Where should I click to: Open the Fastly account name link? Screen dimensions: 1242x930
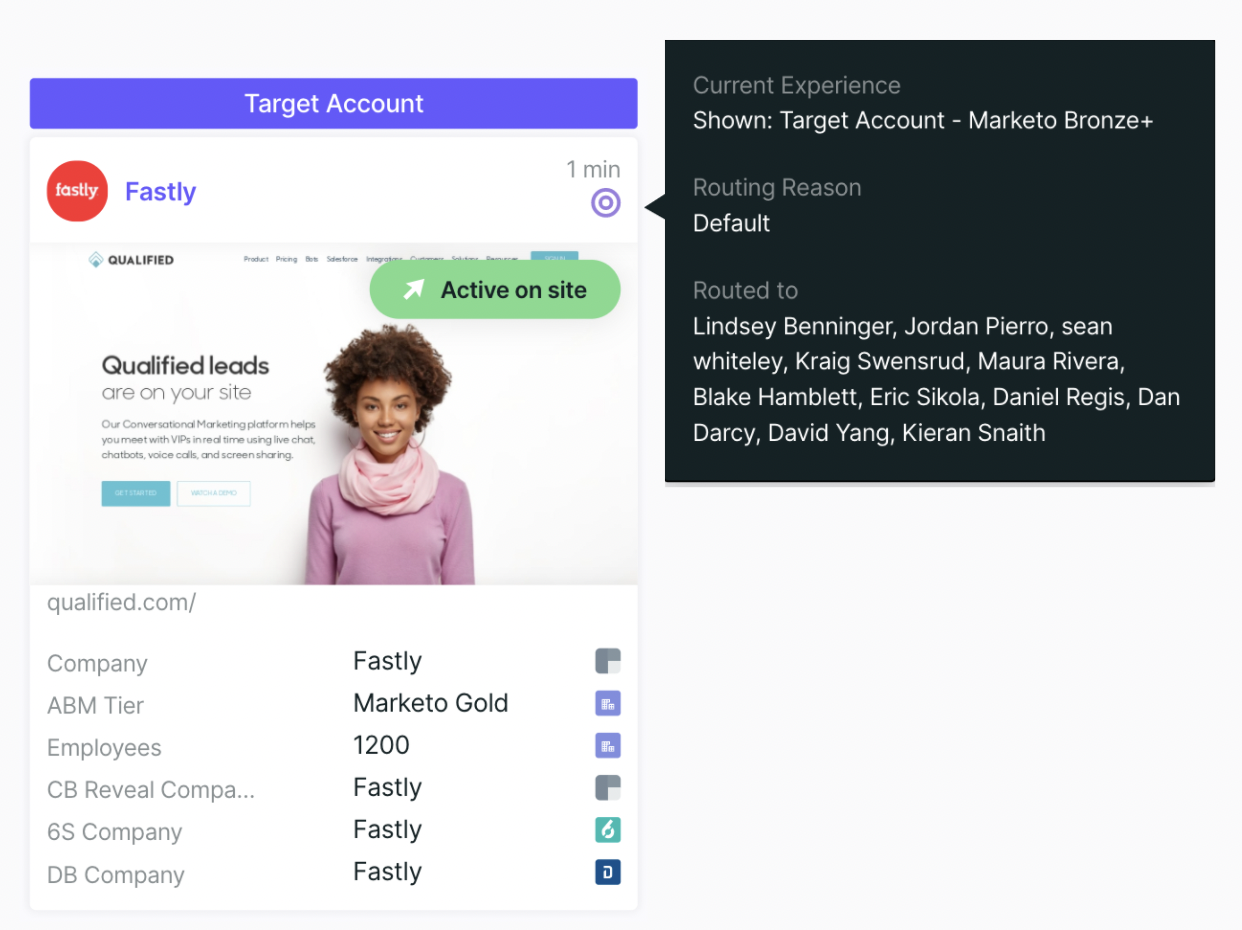click(x=160, y=191)
